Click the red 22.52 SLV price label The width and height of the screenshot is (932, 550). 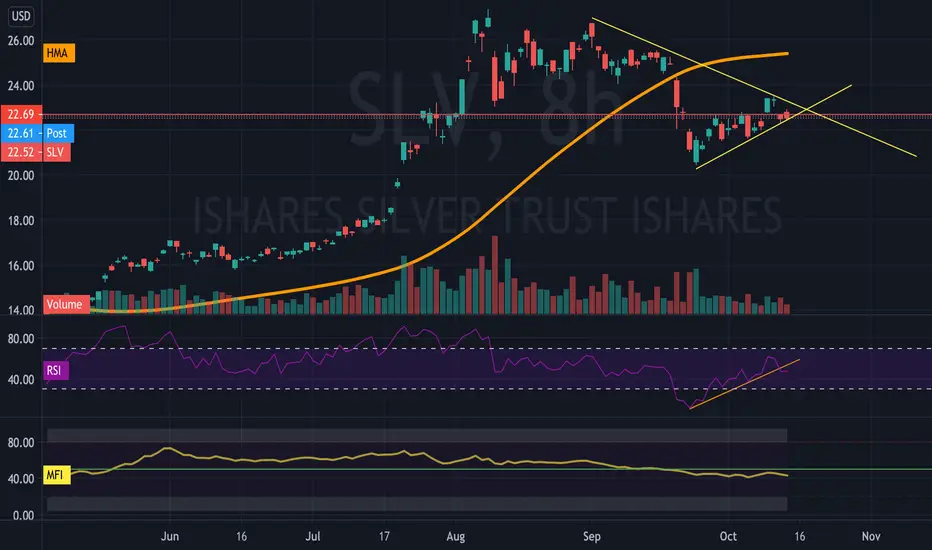coord(36,152)
